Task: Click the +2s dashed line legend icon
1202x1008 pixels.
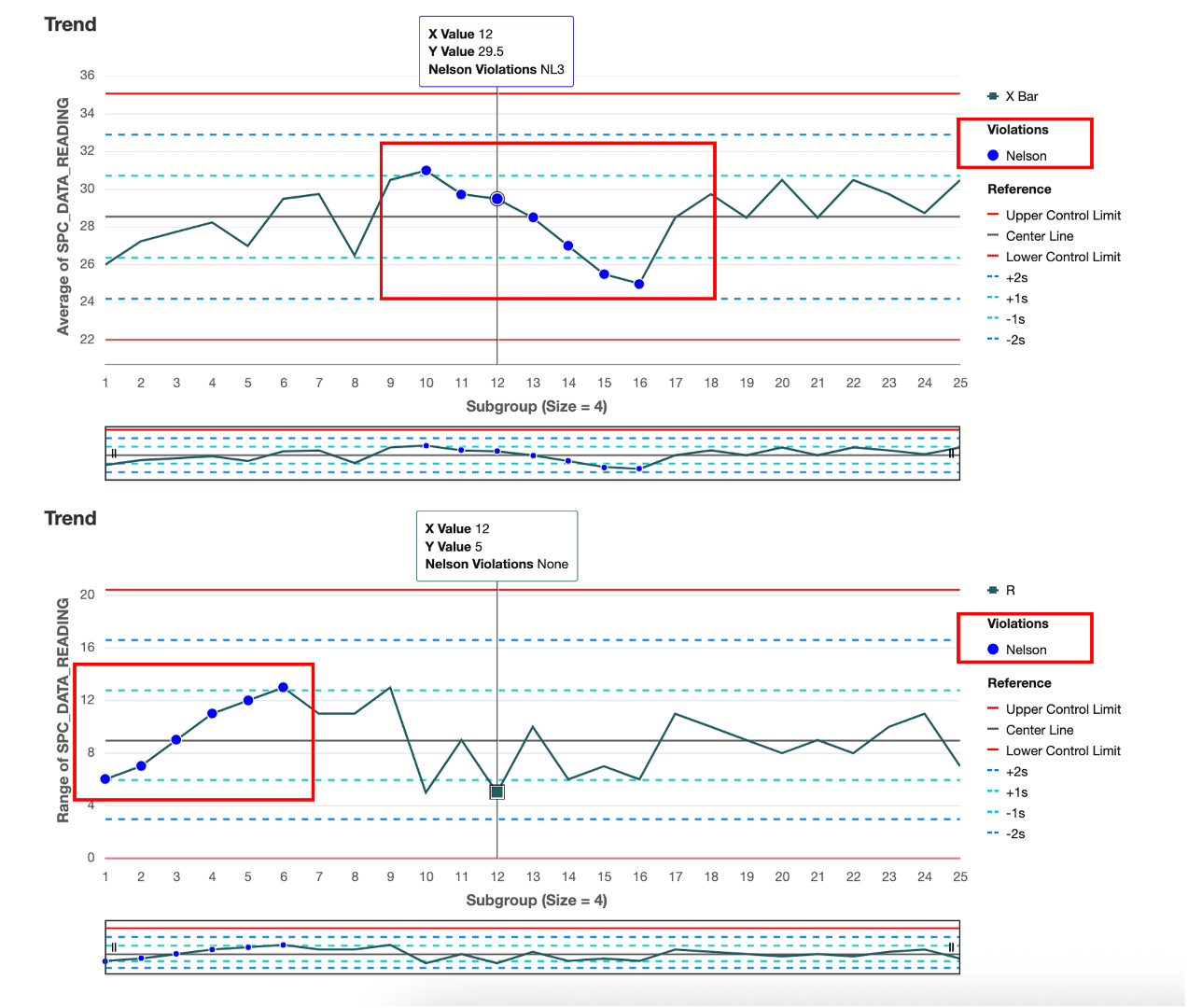Action: [x=991, y=277]
